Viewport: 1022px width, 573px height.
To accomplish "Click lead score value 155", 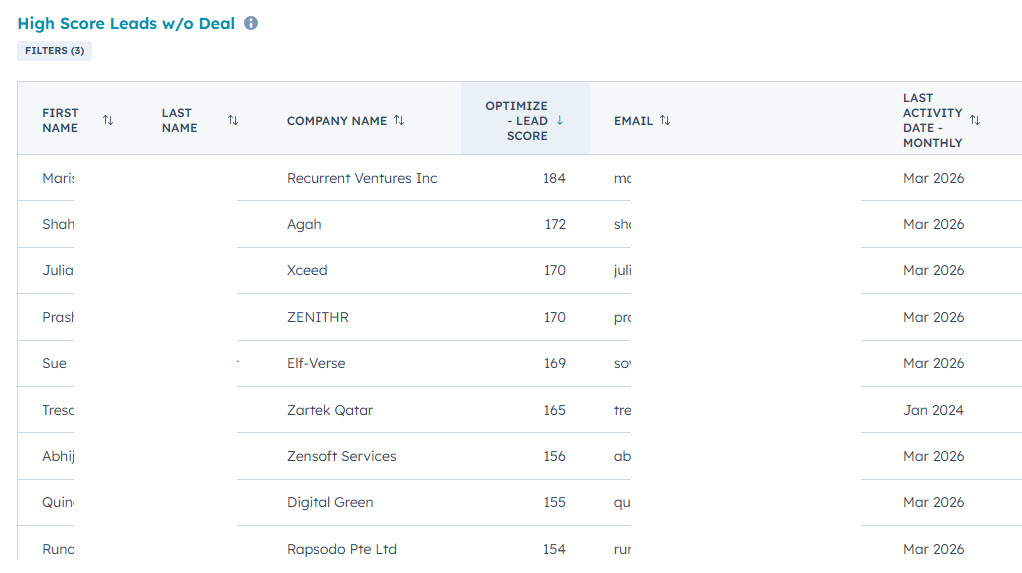I will click(555, 503).
